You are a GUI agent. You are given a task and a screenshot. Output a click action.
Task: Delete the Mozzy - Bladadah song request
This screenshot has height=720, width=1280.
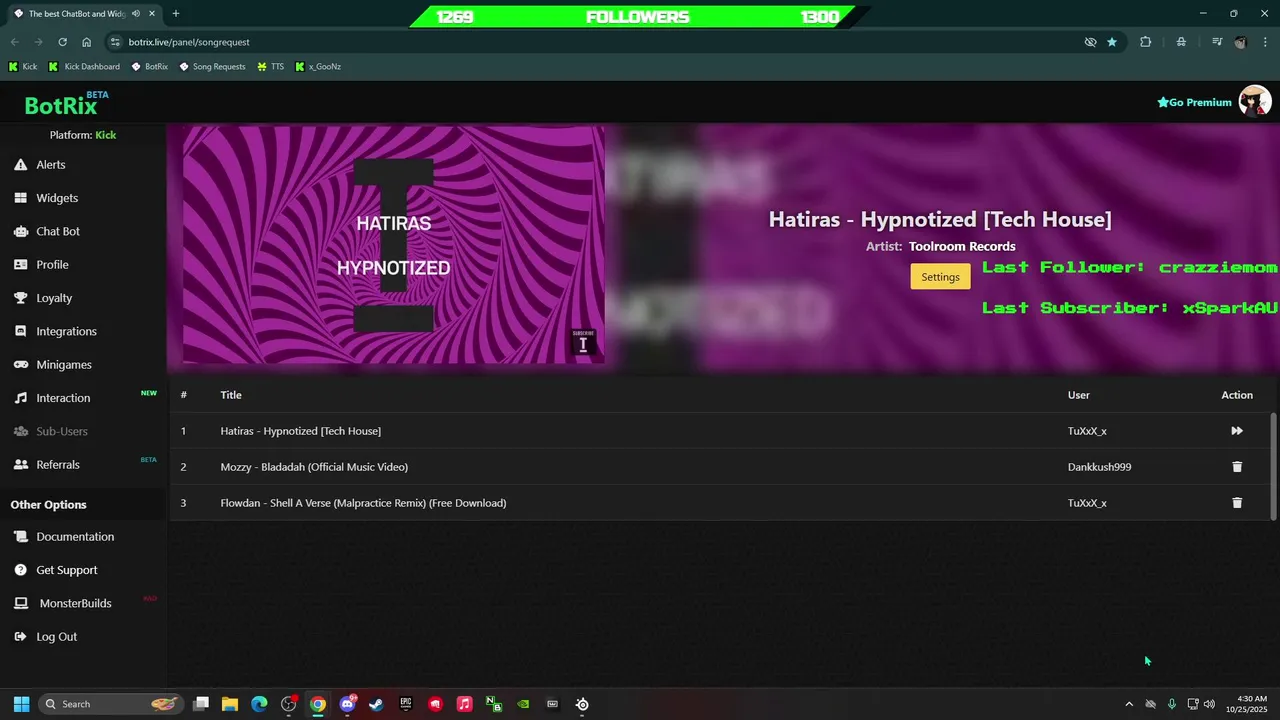coord(1237,467)
